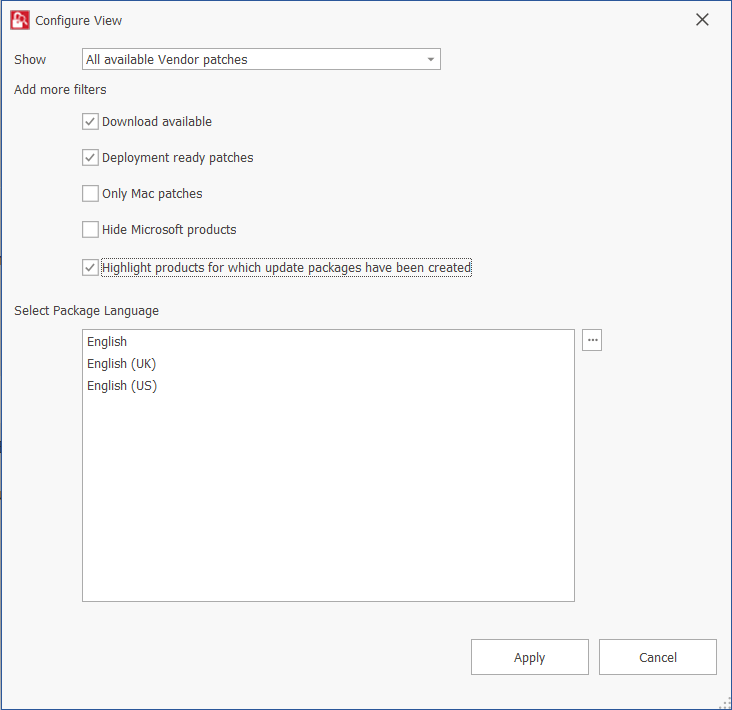732x710 pixels.
Task: Click the Select Package Language label
Action: [86, 311]
